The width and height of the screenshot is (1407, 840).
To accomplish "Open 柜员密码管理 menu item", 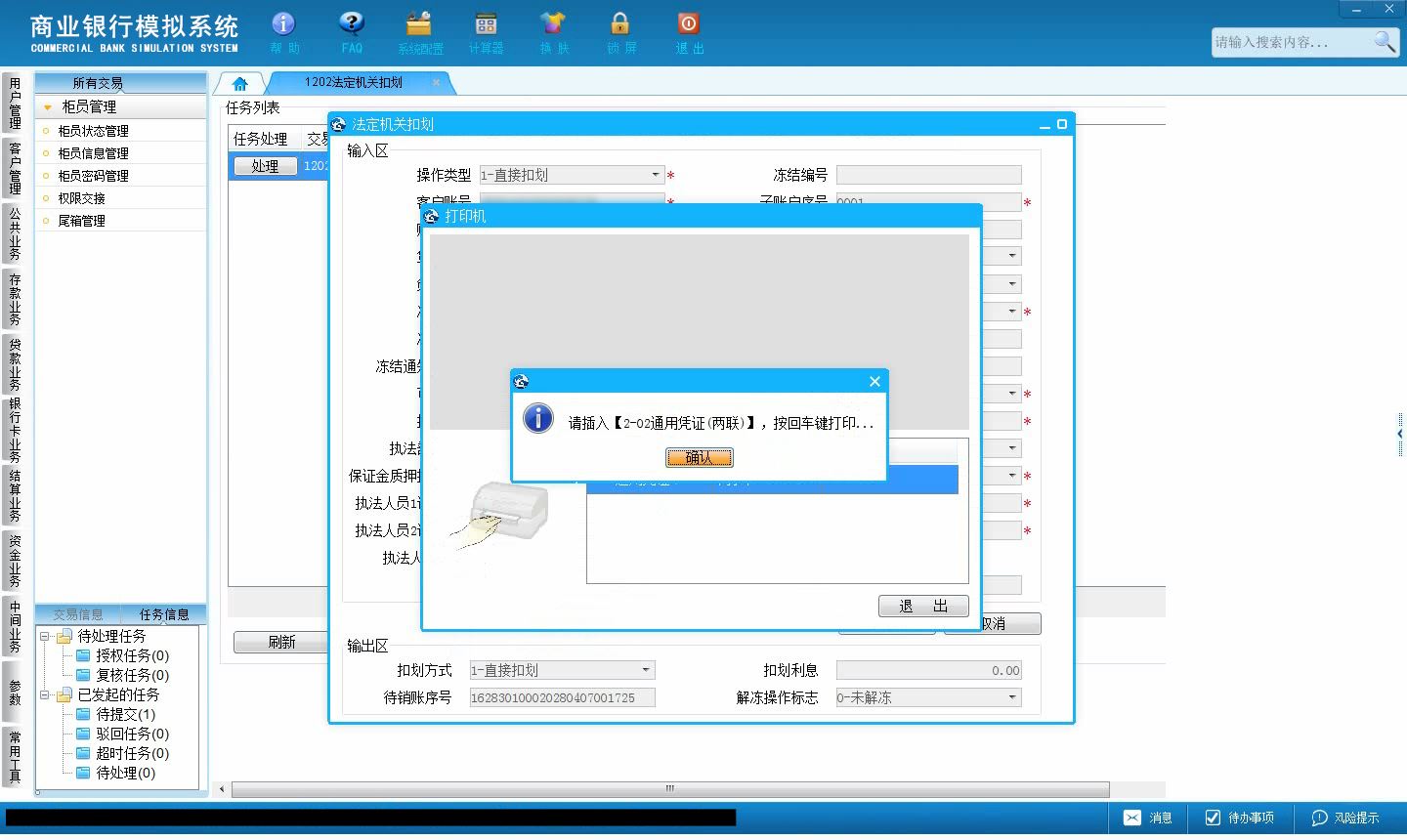I will [121, 176].
